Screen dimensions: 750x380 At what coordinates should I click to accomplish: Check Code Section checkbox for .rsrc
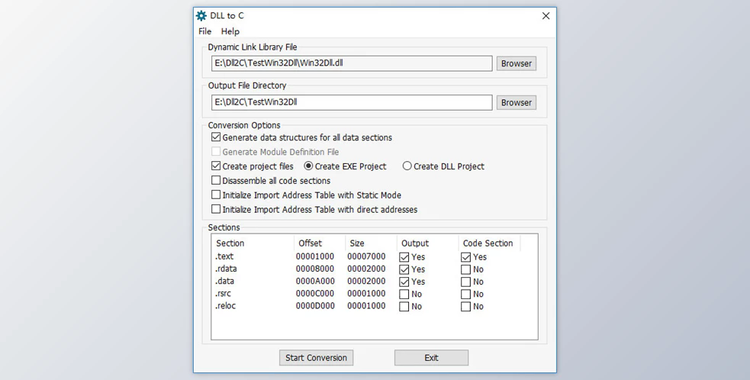click(466, 294)
